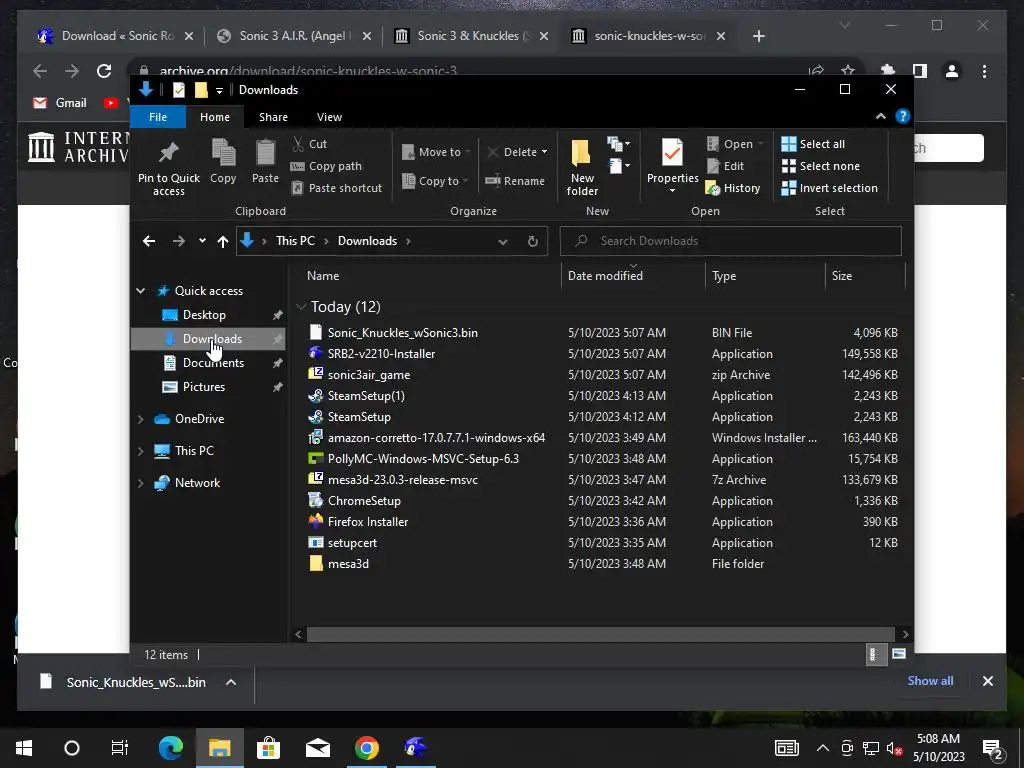Switch to the View ribbon tab
Screen dimensions: 1024x768
(x=329, y=117)
